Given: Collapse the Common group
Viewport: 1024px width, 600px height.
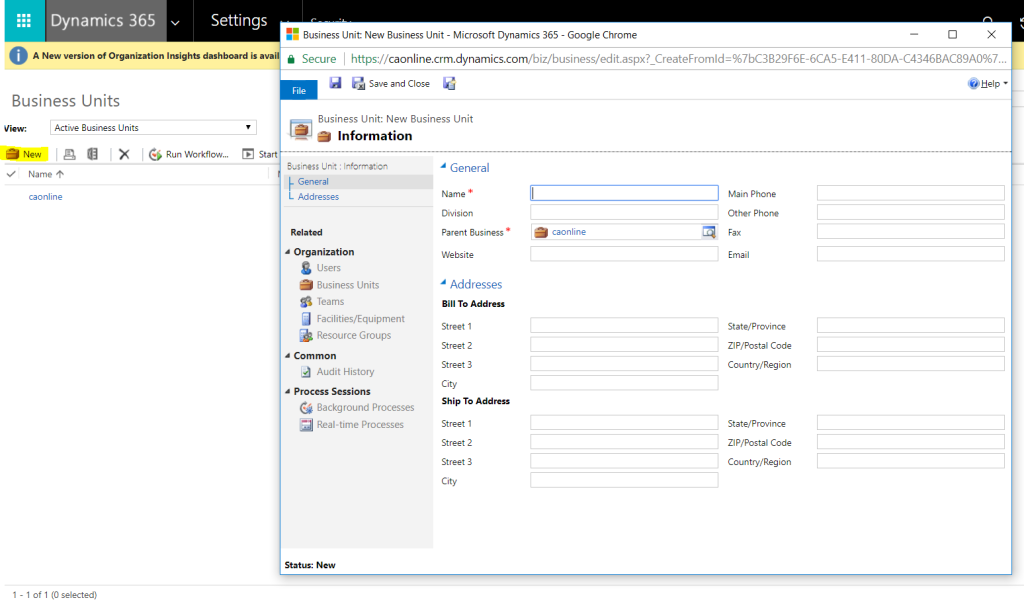Looking at the screenshot, I should click(x=287, y=355).
